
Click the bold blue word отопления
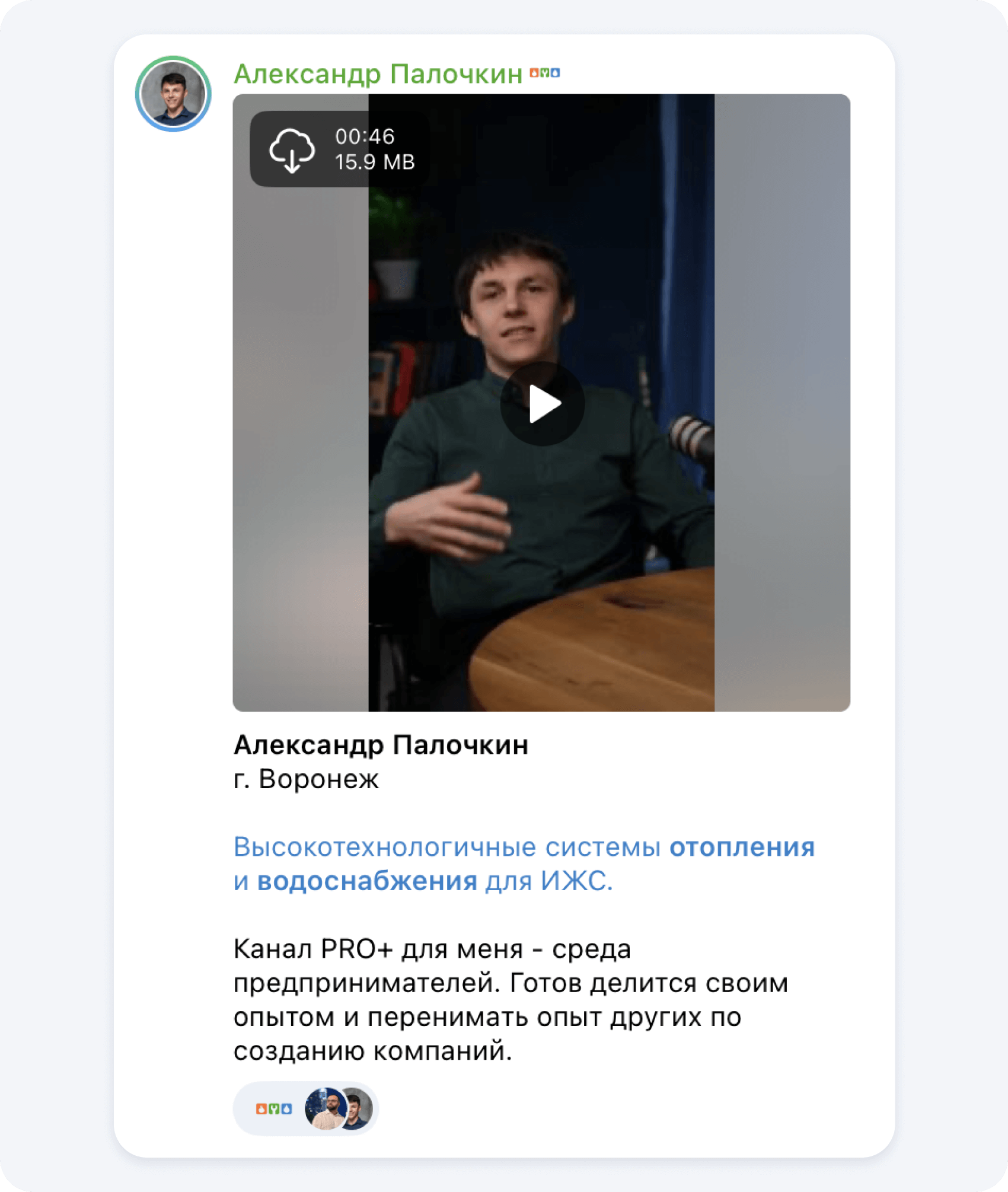[x=742, y=847]
